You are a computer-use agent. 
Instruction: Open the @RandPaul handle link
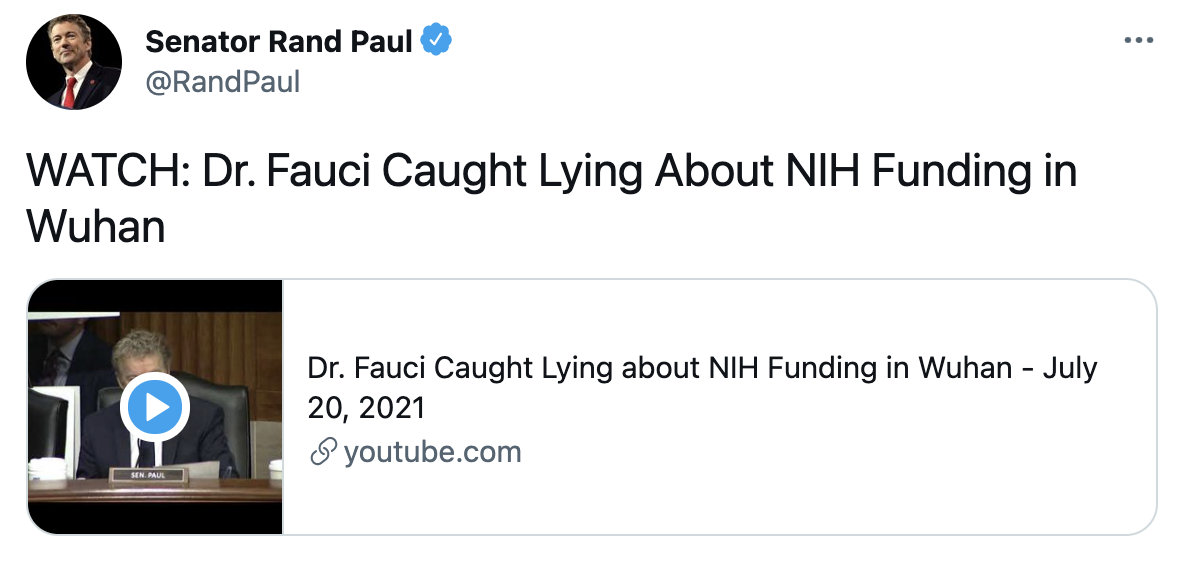click(x=222, y=82)
